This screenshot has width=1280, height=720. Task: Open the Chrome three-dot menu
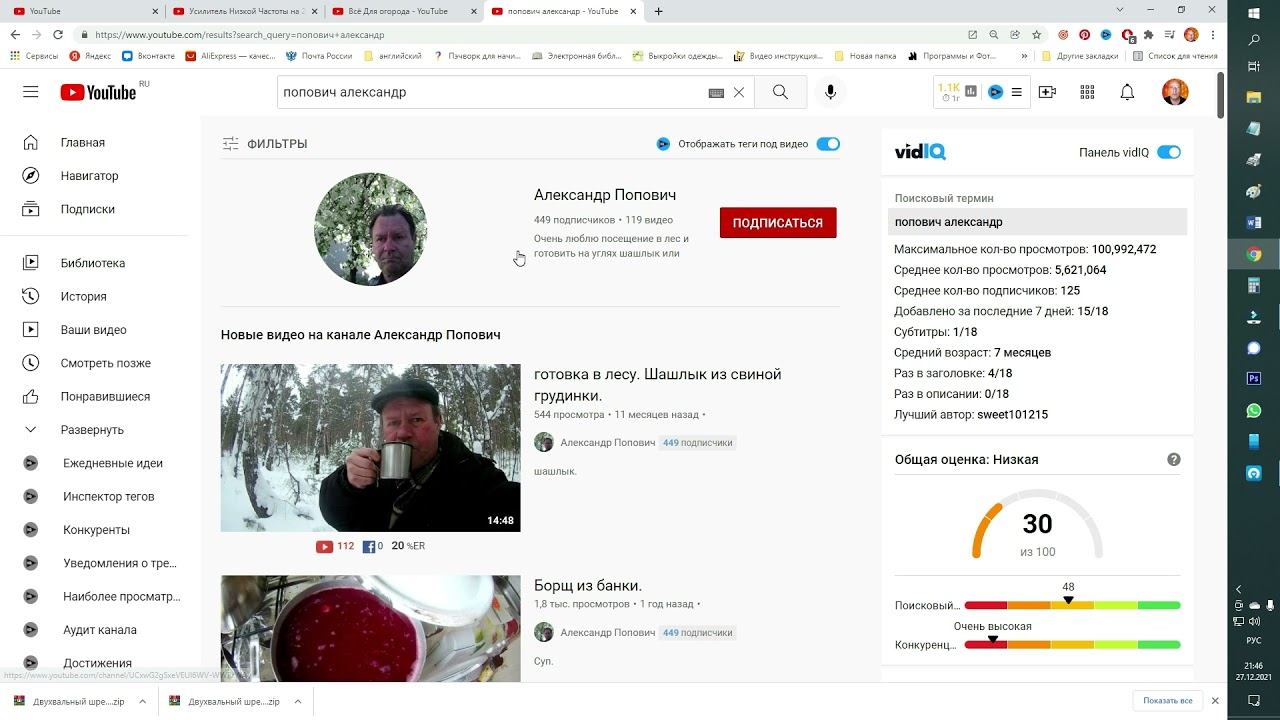point(1213,34)
